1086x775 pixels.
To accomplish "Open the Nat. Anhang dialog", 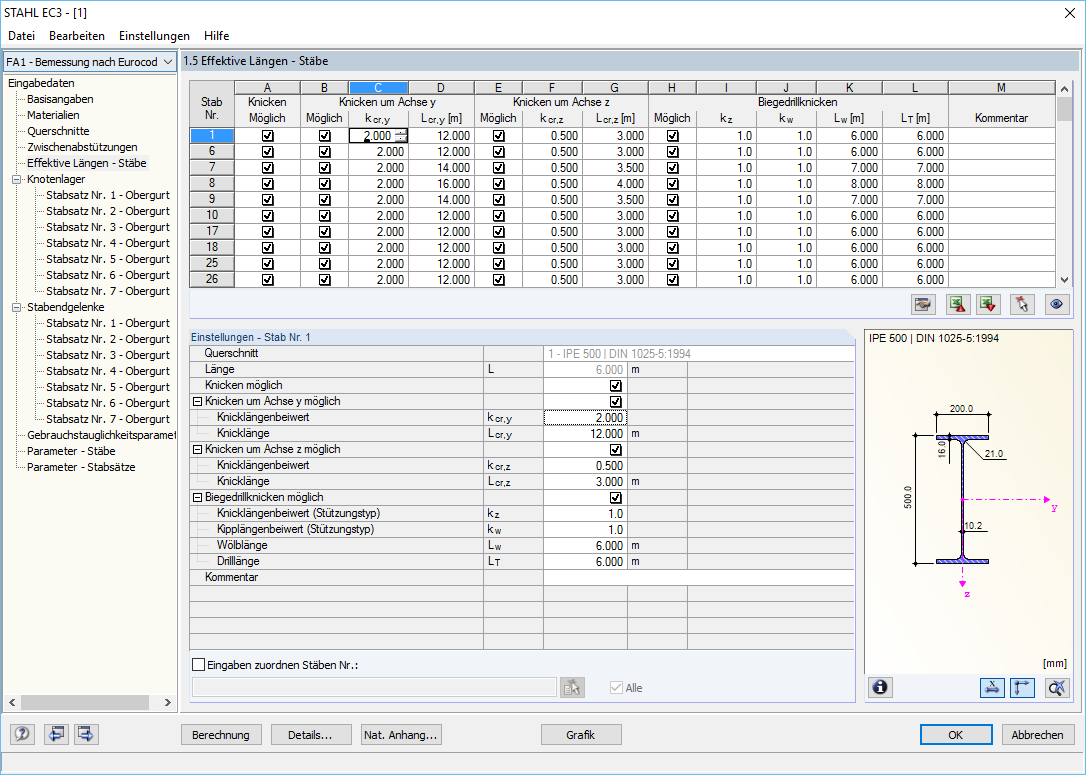I will (x=400, y=734).
